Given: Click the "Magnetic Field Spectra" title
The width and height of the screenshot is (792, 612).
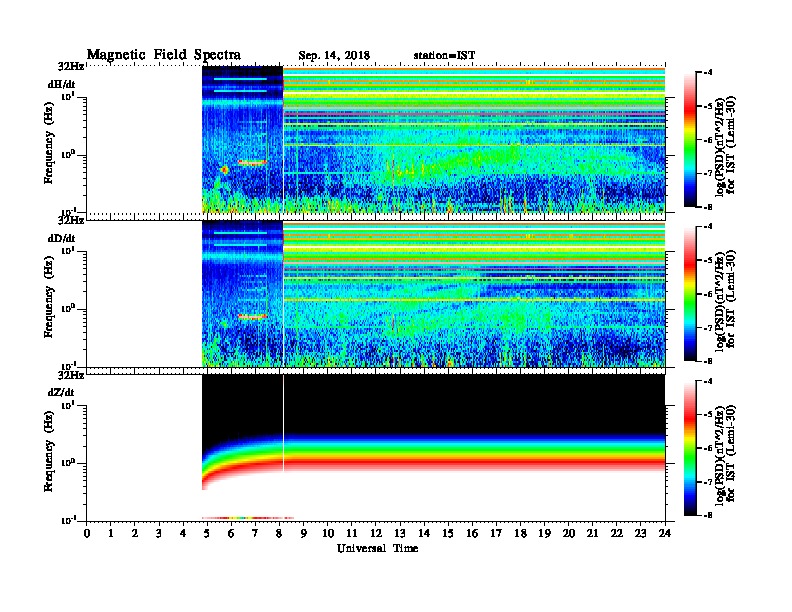Looking at the screenshot, I should coord(163,55).
